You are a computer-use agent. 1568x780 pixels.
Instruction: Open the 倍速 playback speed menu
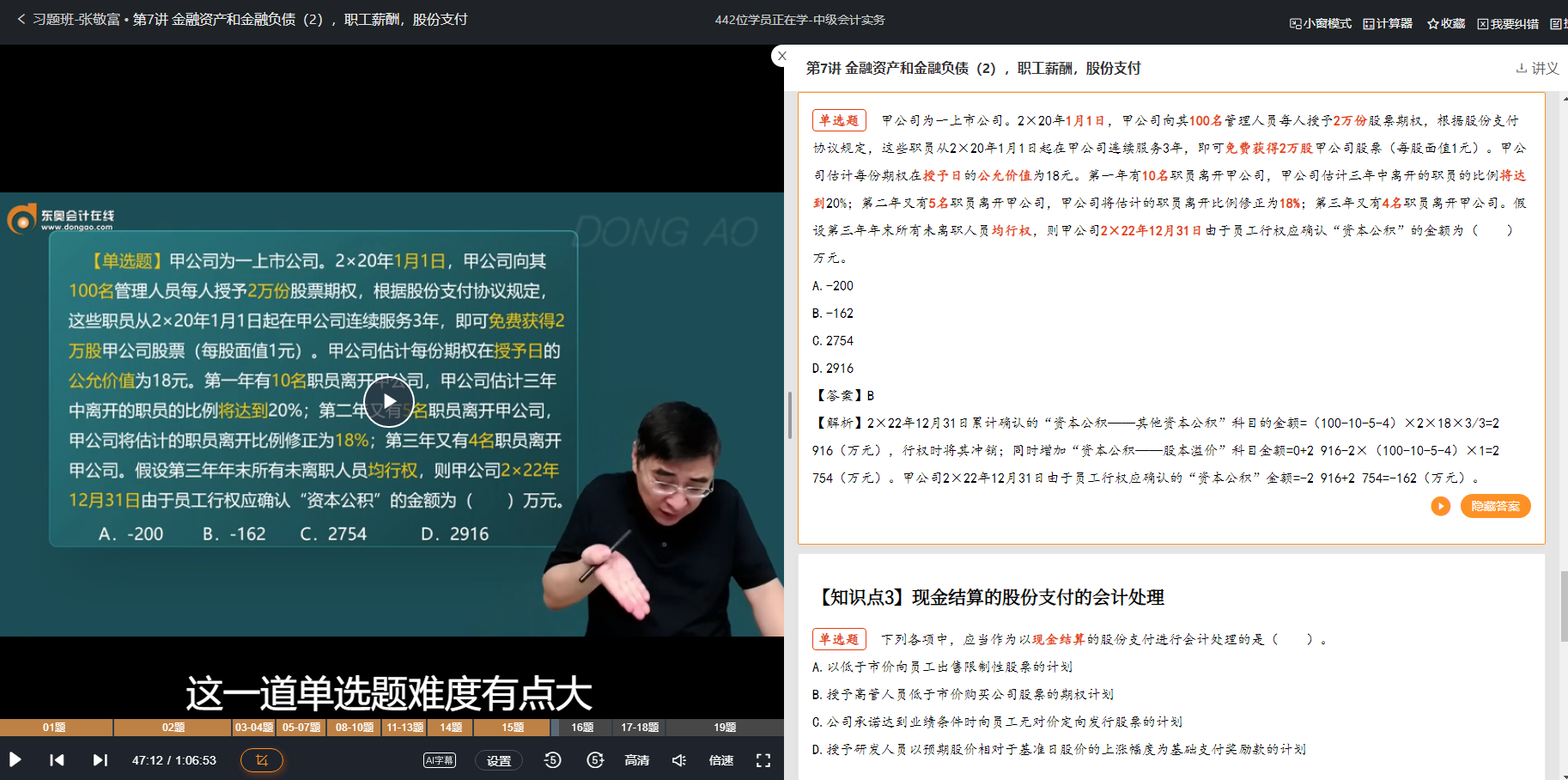point(720,760)
